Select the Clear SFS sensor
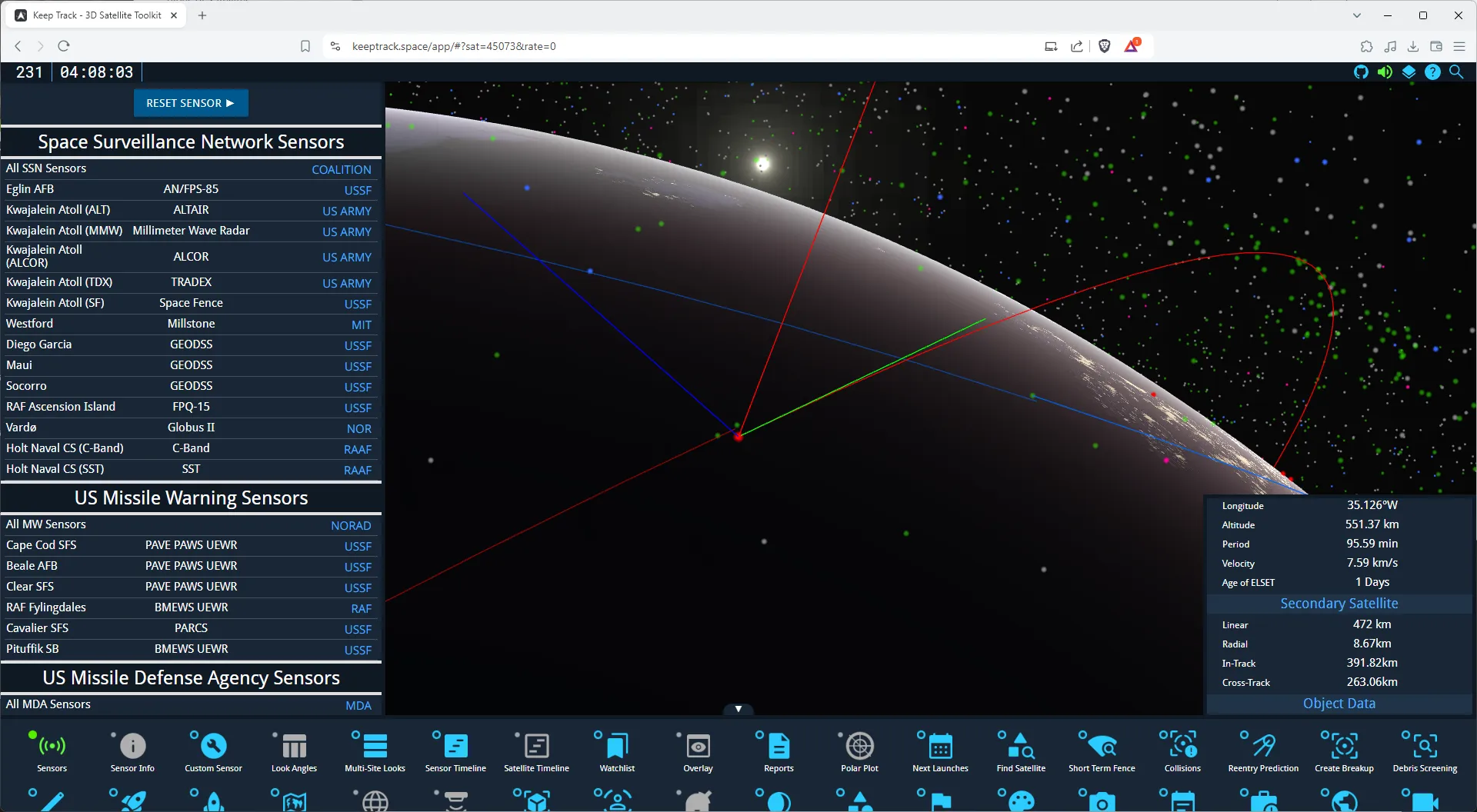The height and width of the screenshot is (812, 1477). (189, 587)
